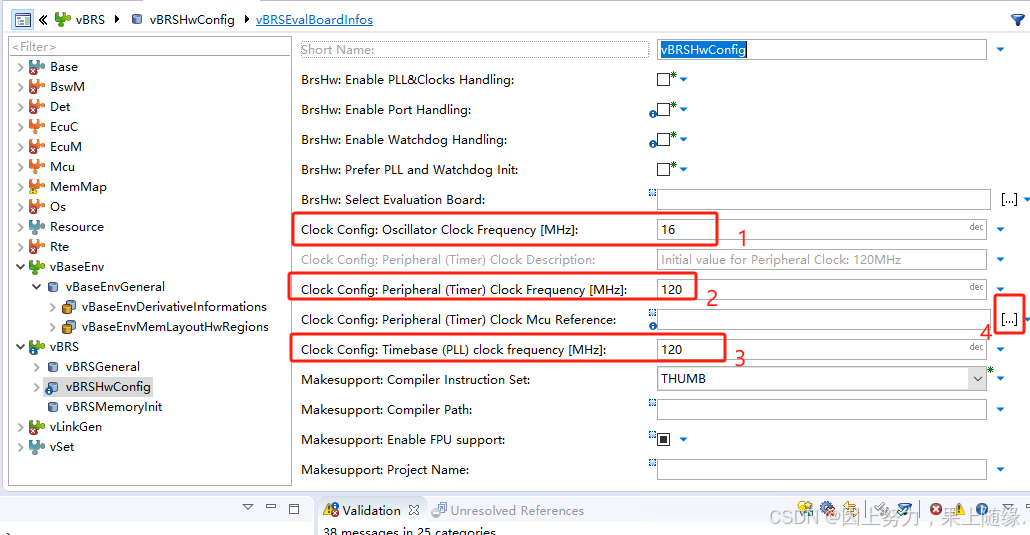This screenshot has width=1030, height=535.
Task: Select the BswM module in tree
Action: 67,87
